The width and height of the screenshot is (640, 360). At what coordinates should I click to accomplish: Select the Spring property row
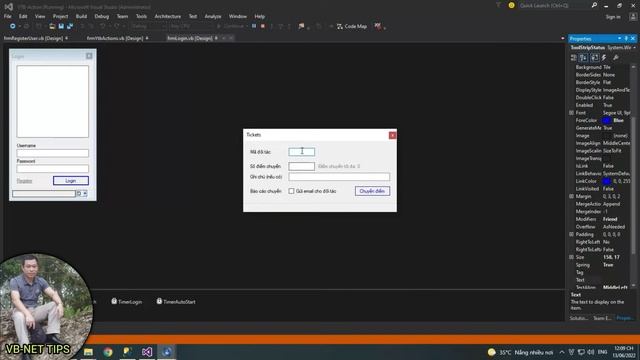601,265
